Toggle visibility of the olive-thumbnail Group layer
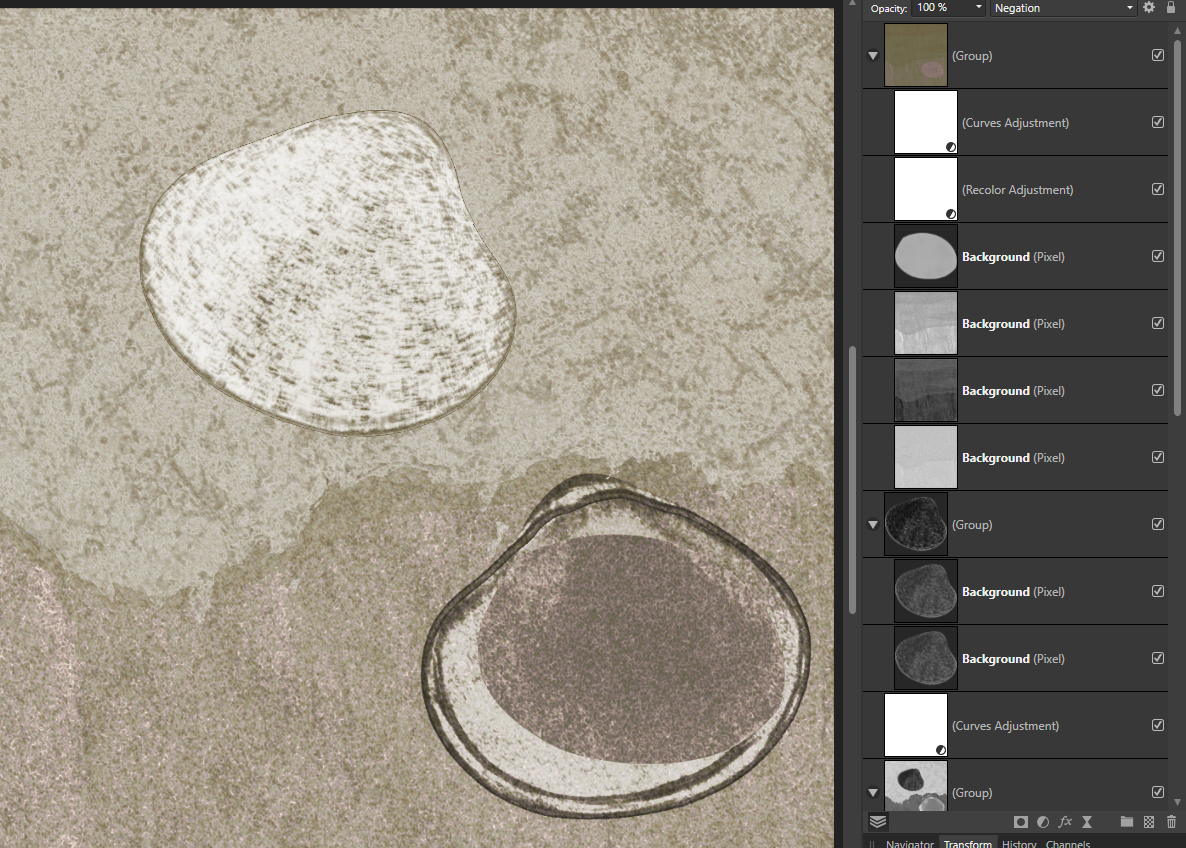1186x848 pixels. pyautogui.click(x=1157, y=55)
